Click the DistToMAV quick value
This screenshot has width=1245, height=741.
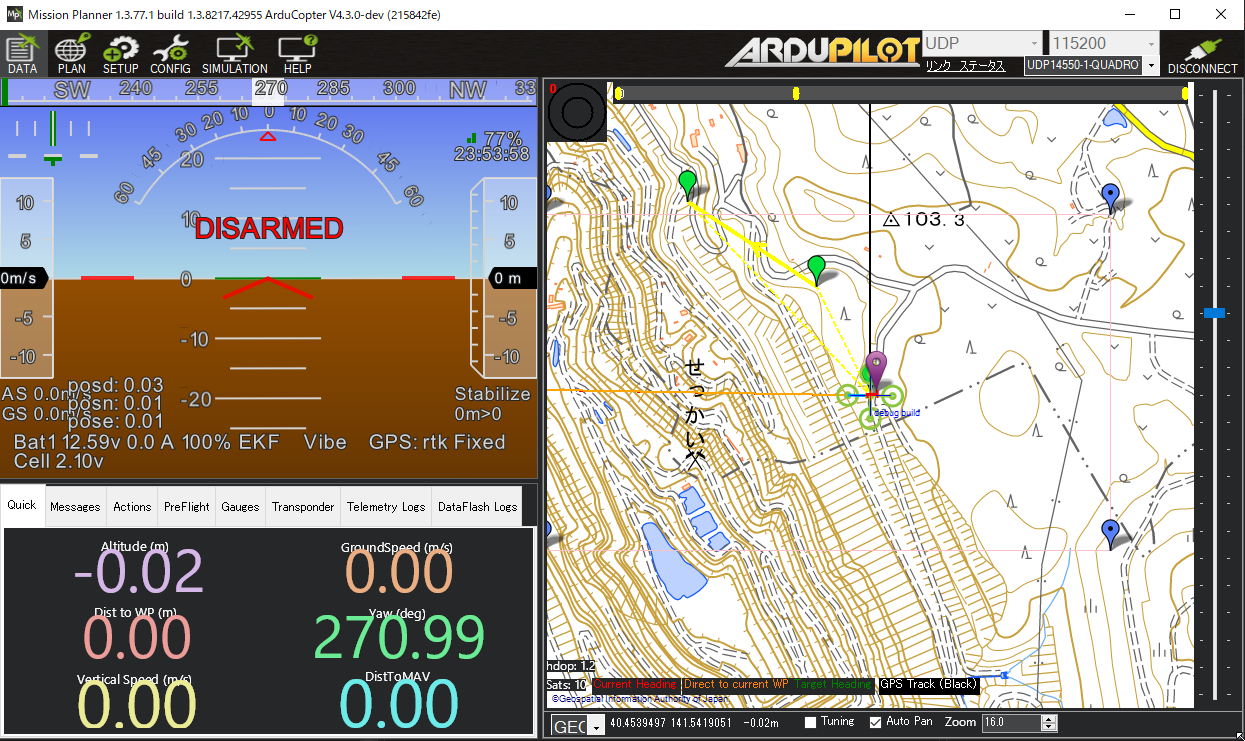pyautogui.click(x=399, y=703)
